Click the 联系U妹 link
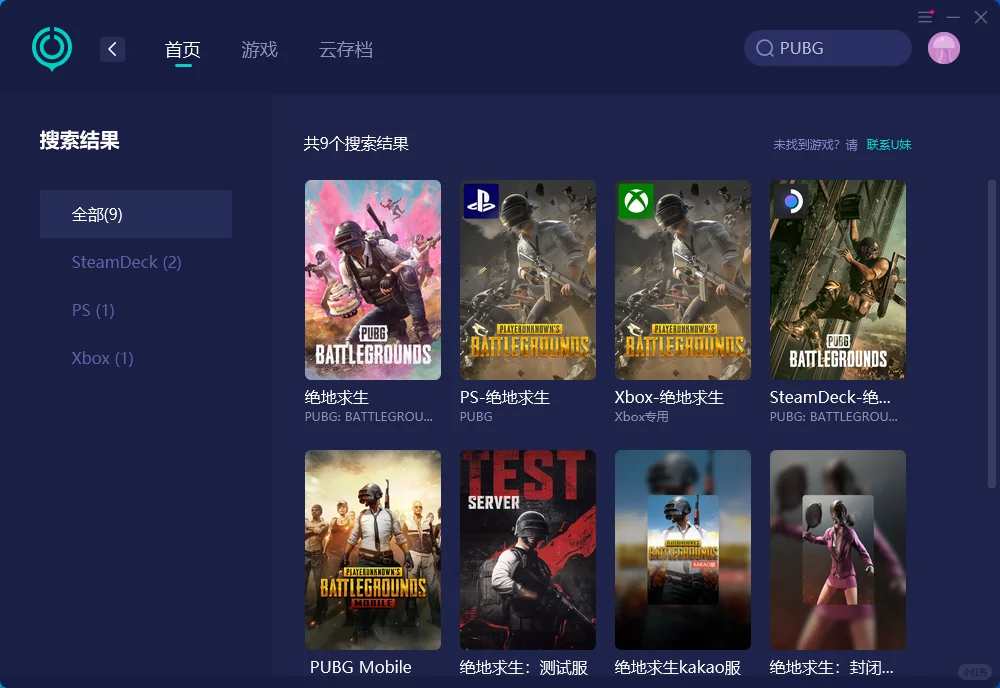The image size is (1000, 688). pyautogui.click(x=889, y=145)
